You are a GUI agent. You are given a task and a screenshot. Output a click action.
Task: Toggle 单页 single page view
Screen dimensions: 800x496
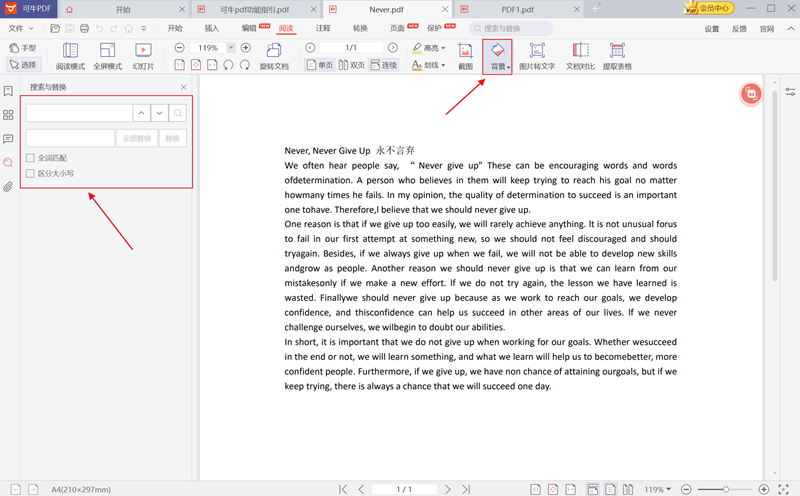[x=320, y=65]
